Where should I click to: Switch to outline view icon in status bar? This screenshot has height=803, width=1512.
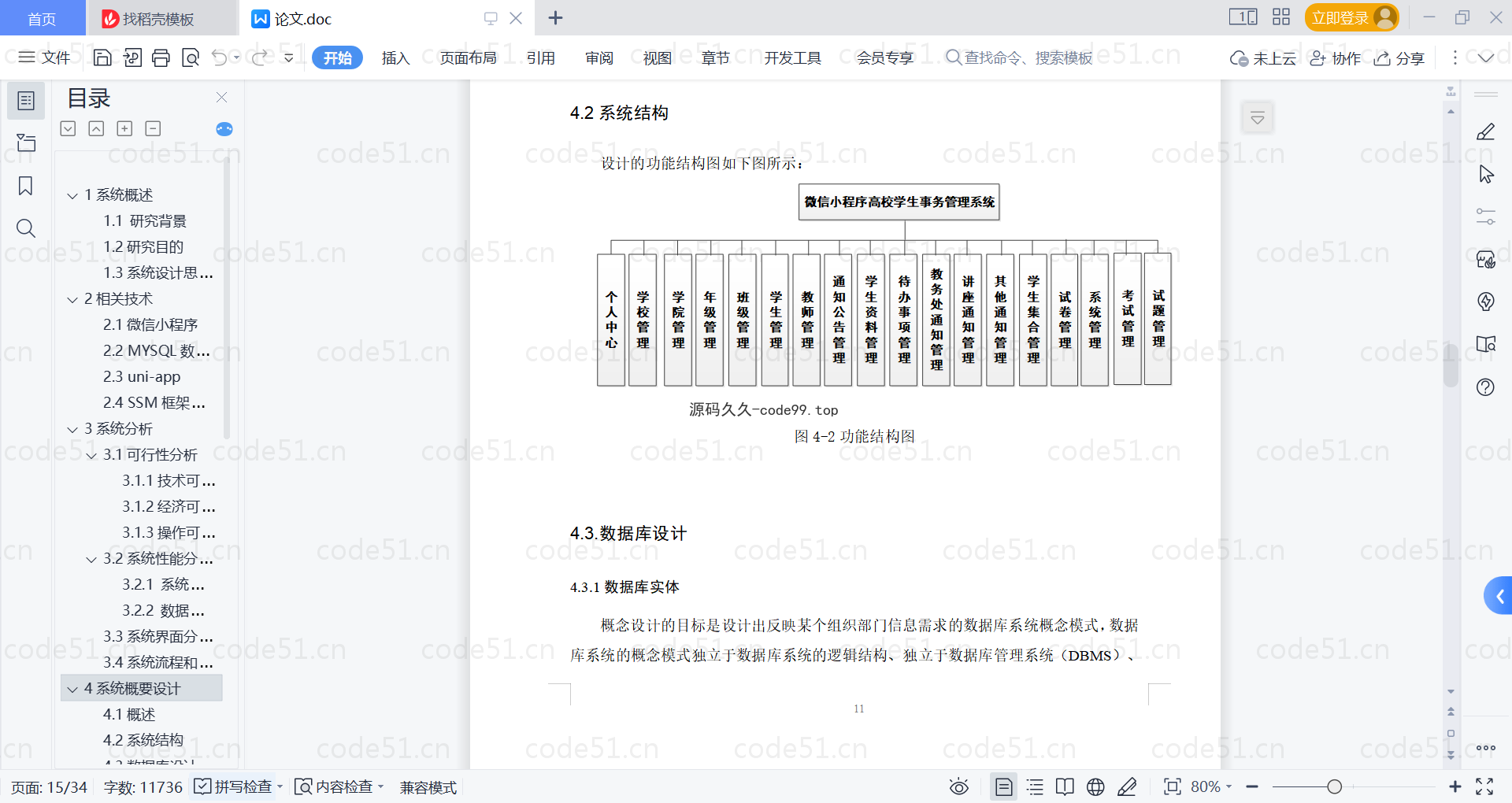(x=1035, y=786)
